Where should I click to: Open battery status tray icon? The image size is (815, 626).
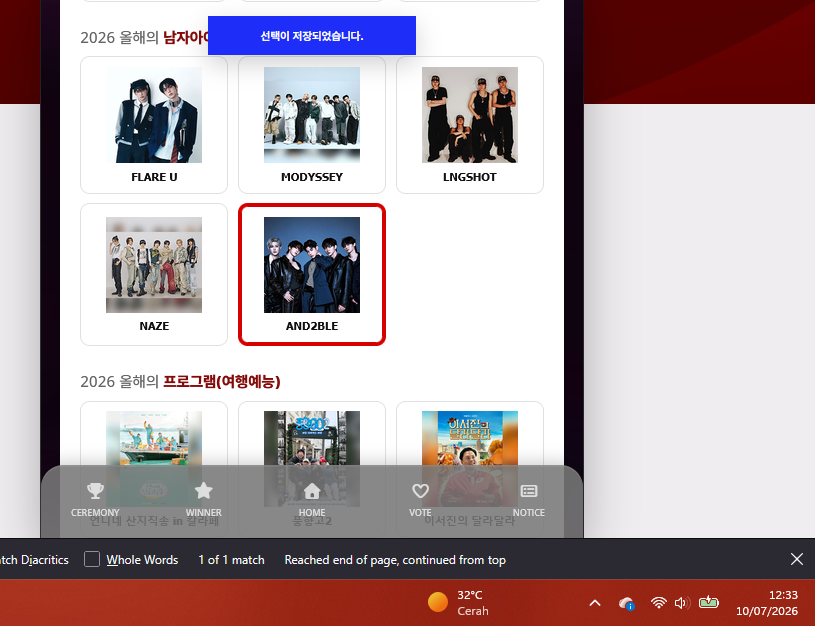pos(708,603)
